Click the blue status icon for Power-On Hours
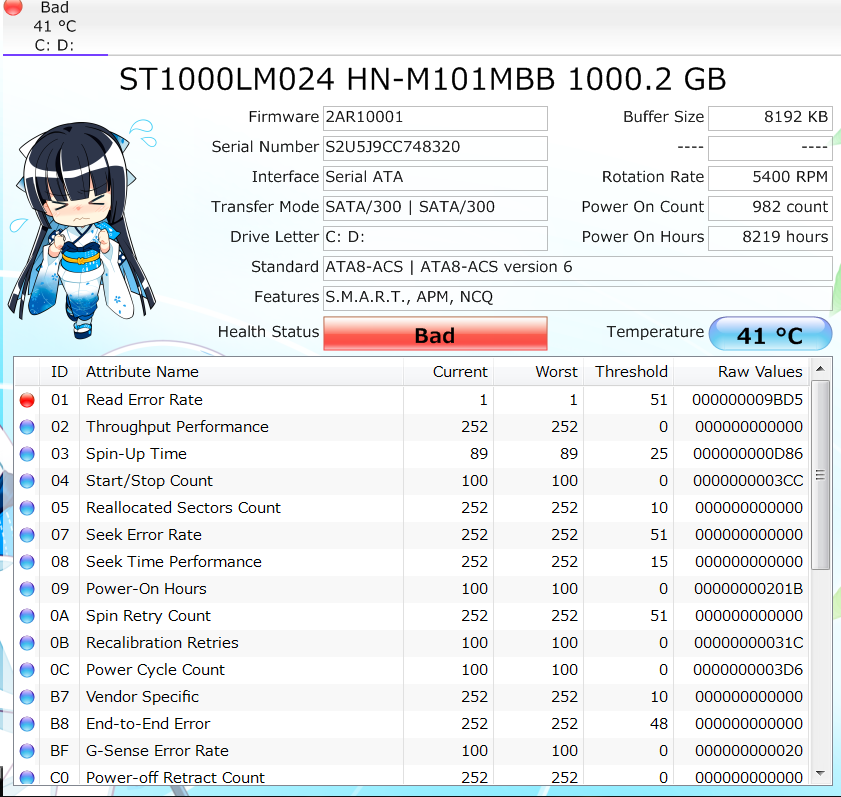 click(x=27, y=589)
